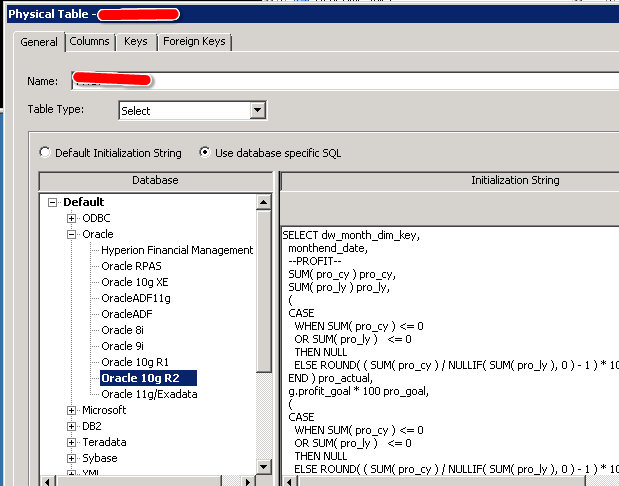Click SQL pane scroll left arrow
The height and width of the screenshot is (486, 619).
(290, 481)
